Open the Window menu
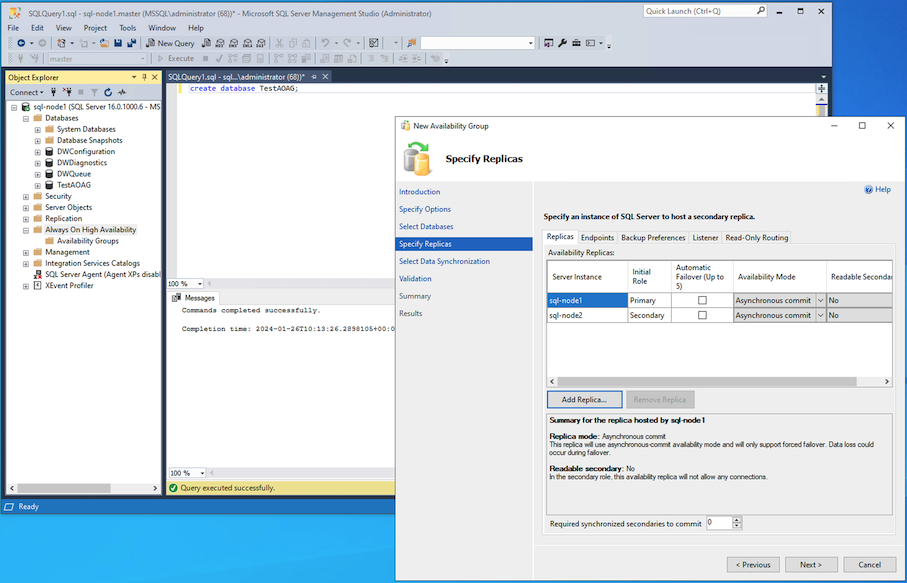Screen dimensions: 907x583 click(162, 28)
